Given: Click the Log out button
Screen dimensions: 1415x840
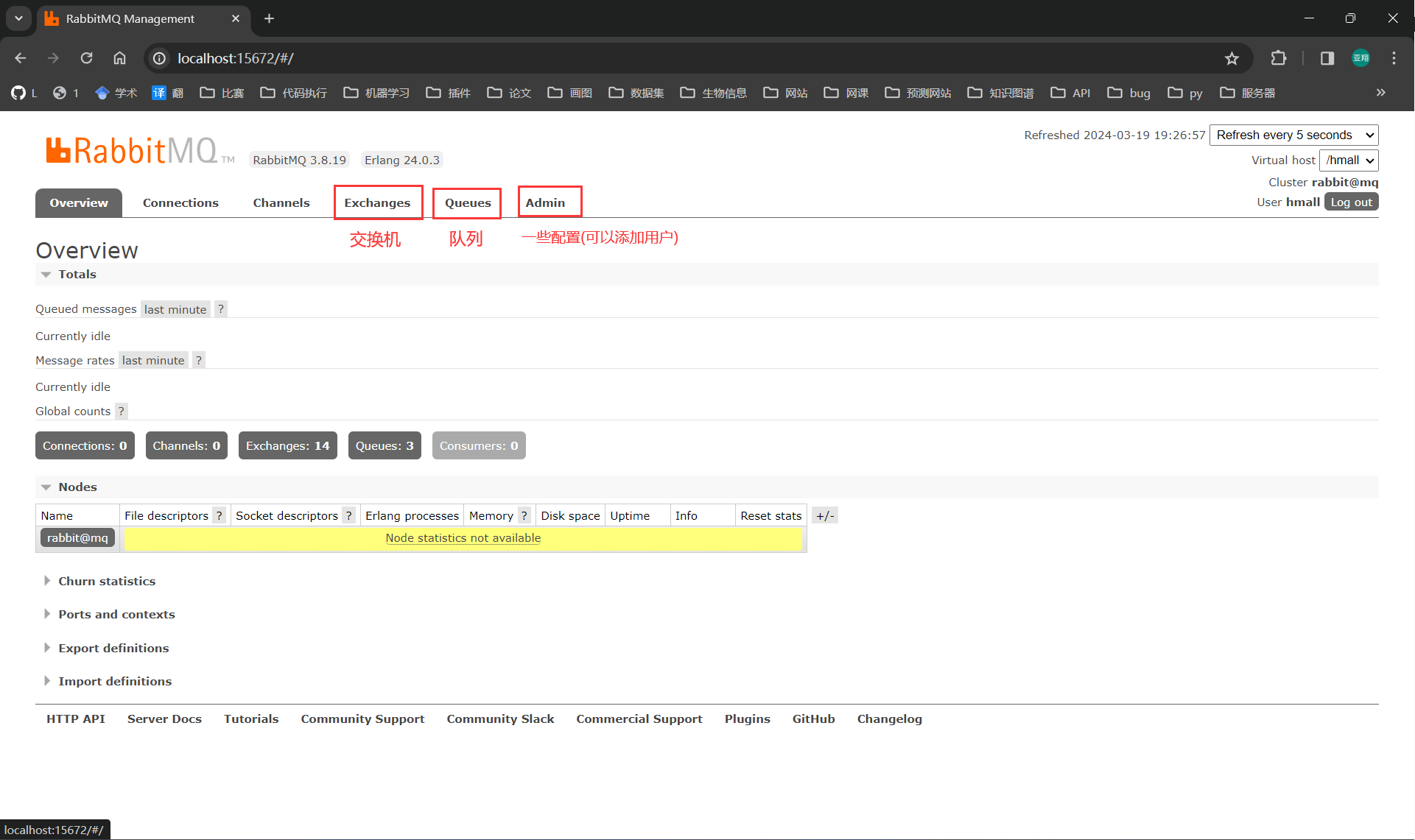Looking at the screenshot, I should click(x=1351, y=202).
